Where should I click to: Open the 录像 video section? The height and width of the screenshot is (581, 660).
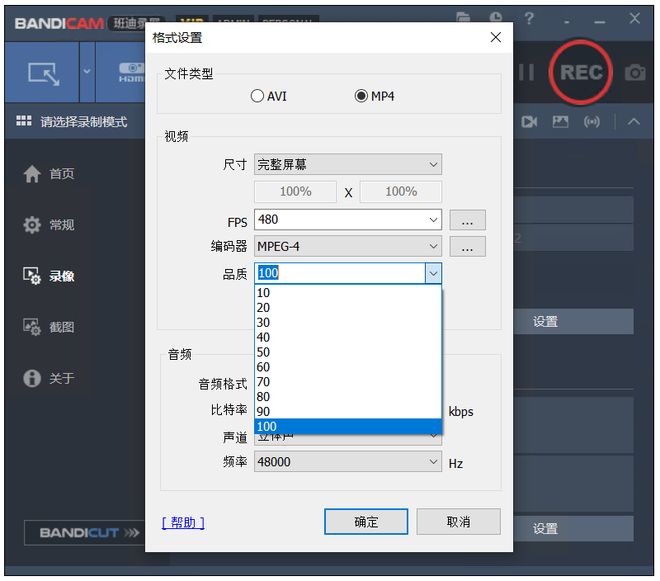click(49, 276)
